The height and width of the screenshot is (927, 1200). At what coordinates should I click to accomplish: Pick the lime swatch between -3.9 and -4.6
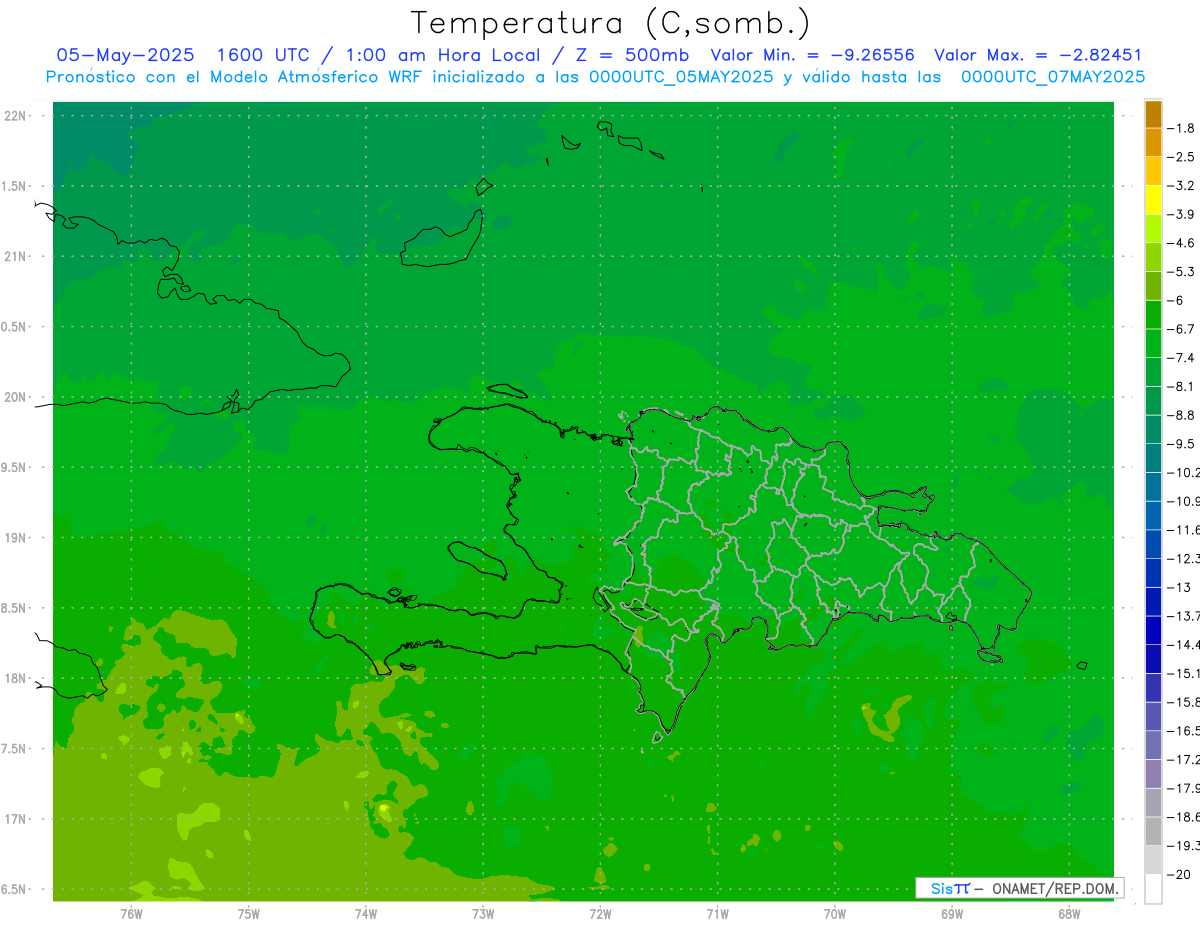[1153, 229]
